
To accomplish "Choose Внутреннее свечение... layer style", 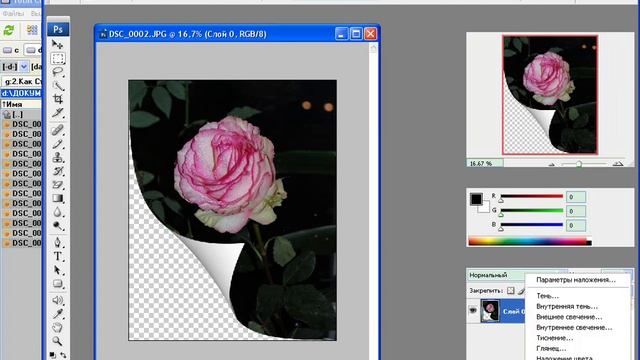I will coord(574,327).
